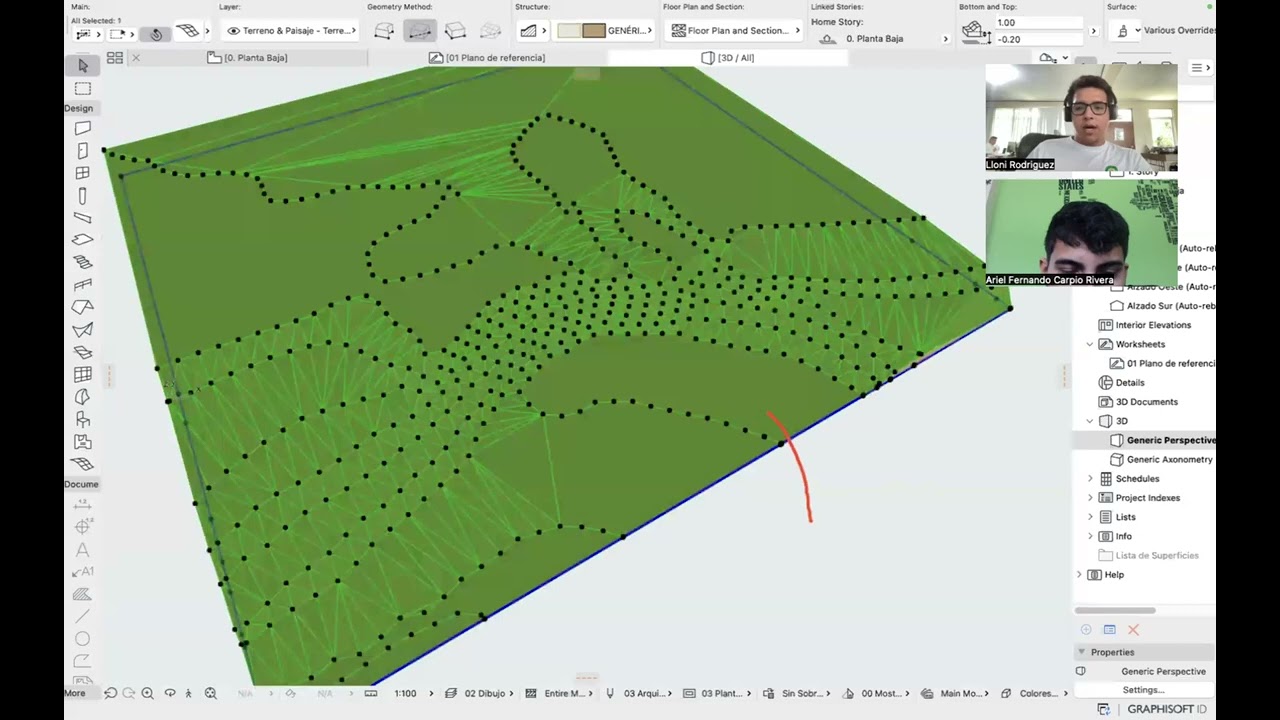The height and width of the screenshot is (720, 1280).
Task: Click the Explore walk figure icon
Action: (188, 693)
